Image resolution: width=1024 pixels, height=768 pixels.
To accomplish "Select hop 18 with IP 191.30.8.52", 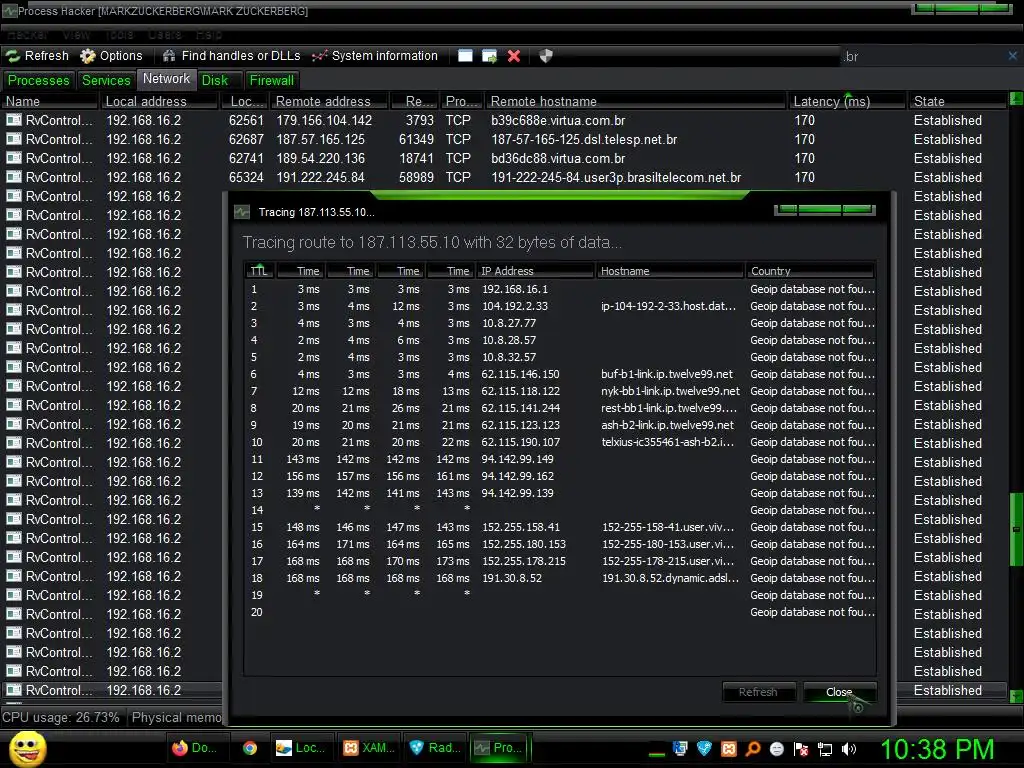I will 560,578.
